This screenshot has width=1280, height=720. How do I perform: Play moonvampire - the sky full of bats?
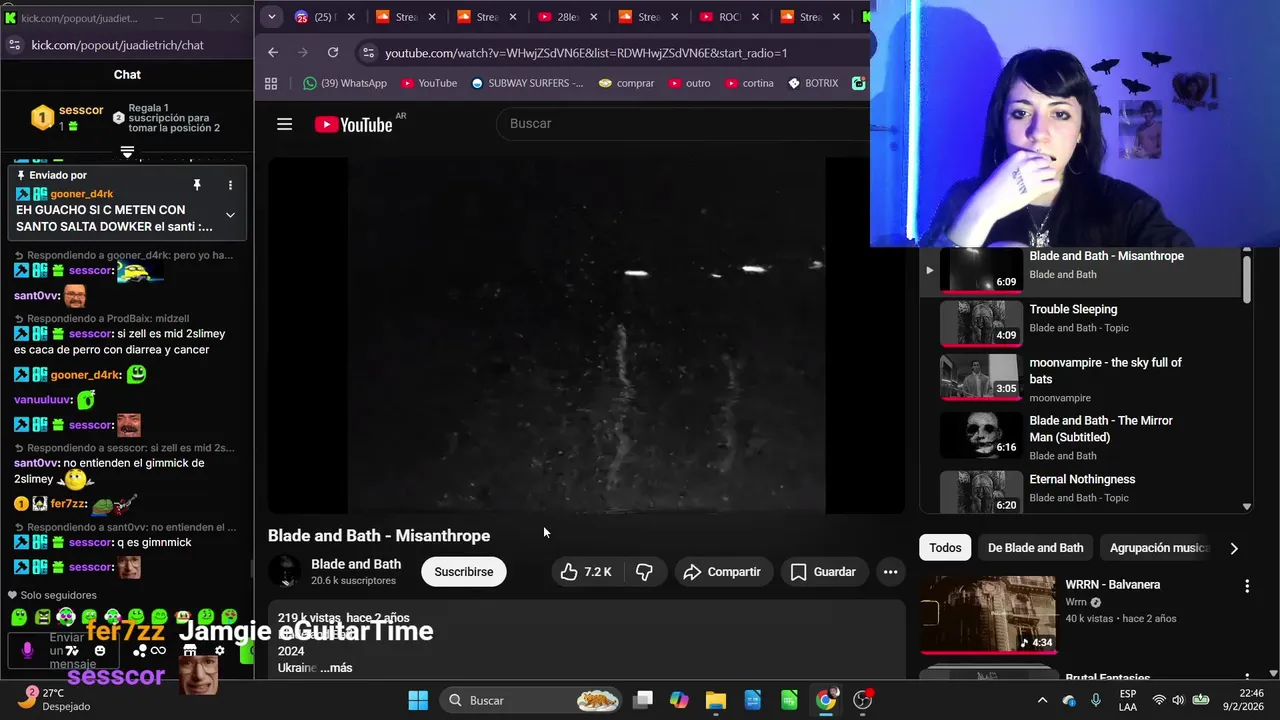coord(1080,377)
